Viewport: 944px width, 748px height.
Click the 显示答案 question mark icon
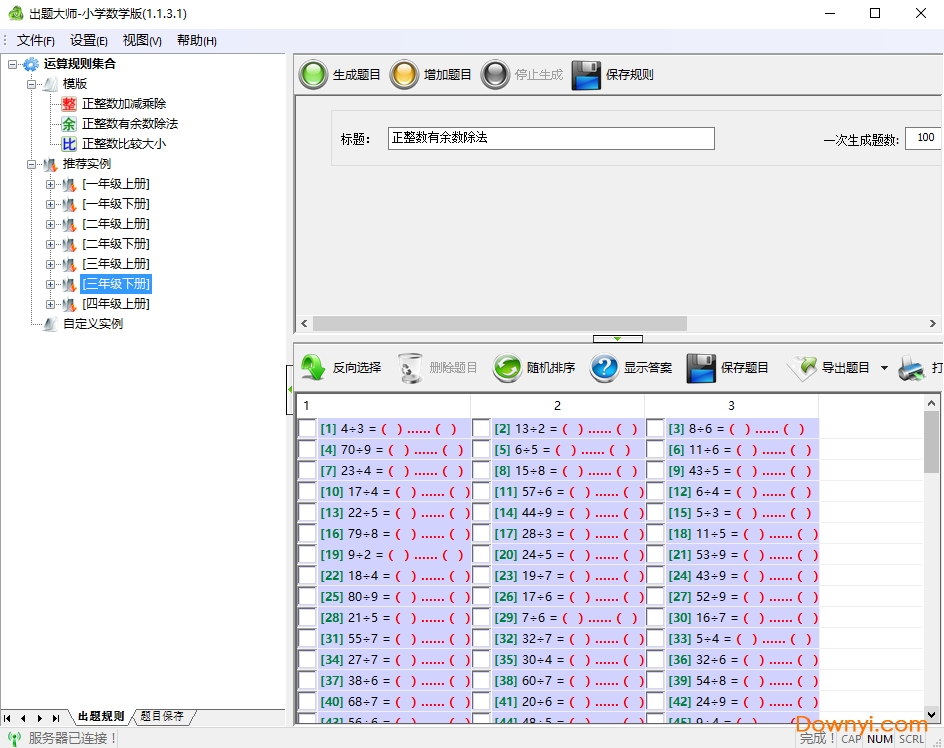tap(604, 368)
